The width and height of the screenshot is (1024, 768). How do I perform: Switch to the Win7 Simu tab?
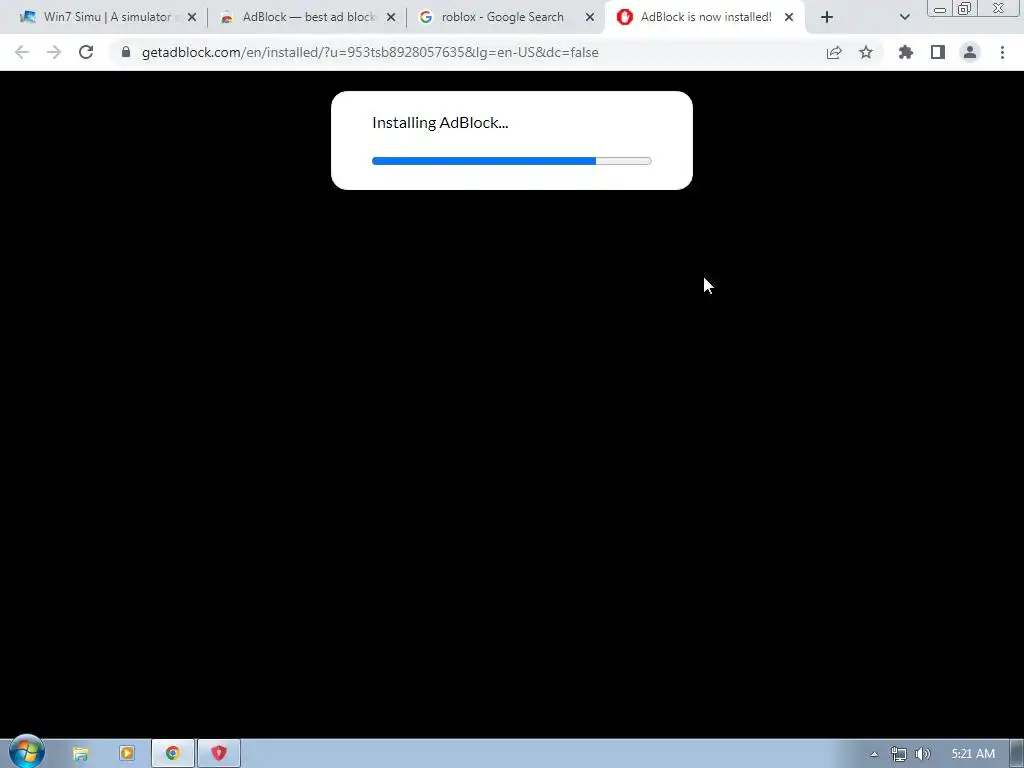107,17
